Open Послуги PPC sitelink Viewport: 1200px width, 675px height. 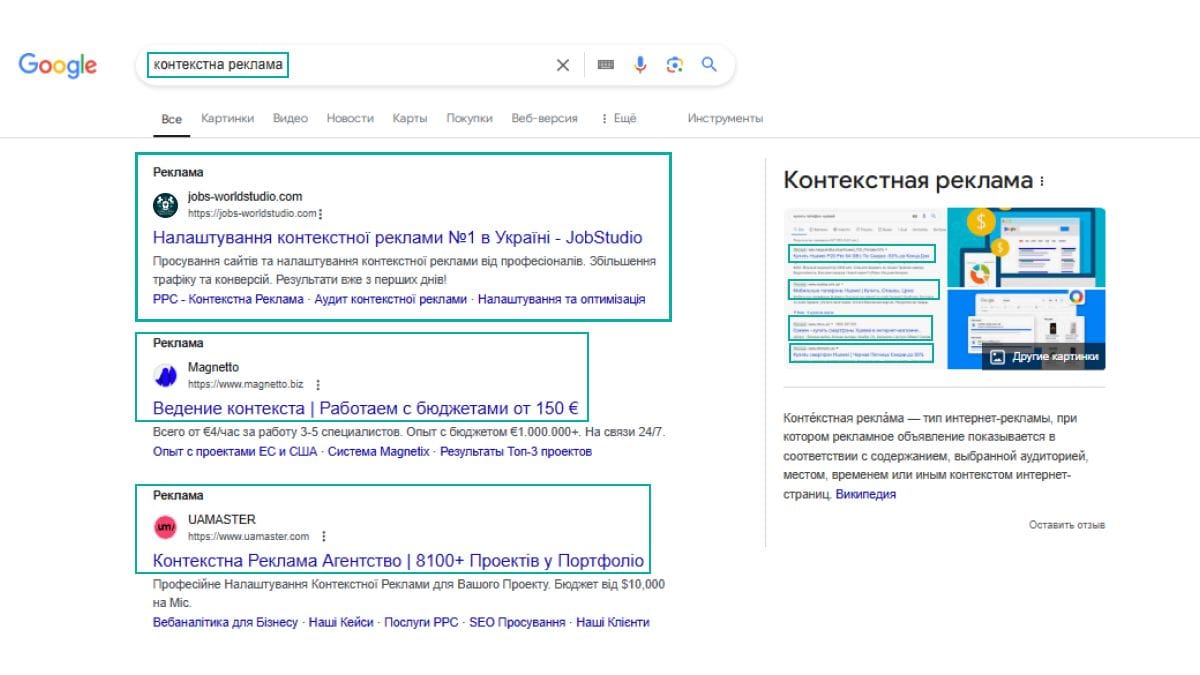(421, 622)
